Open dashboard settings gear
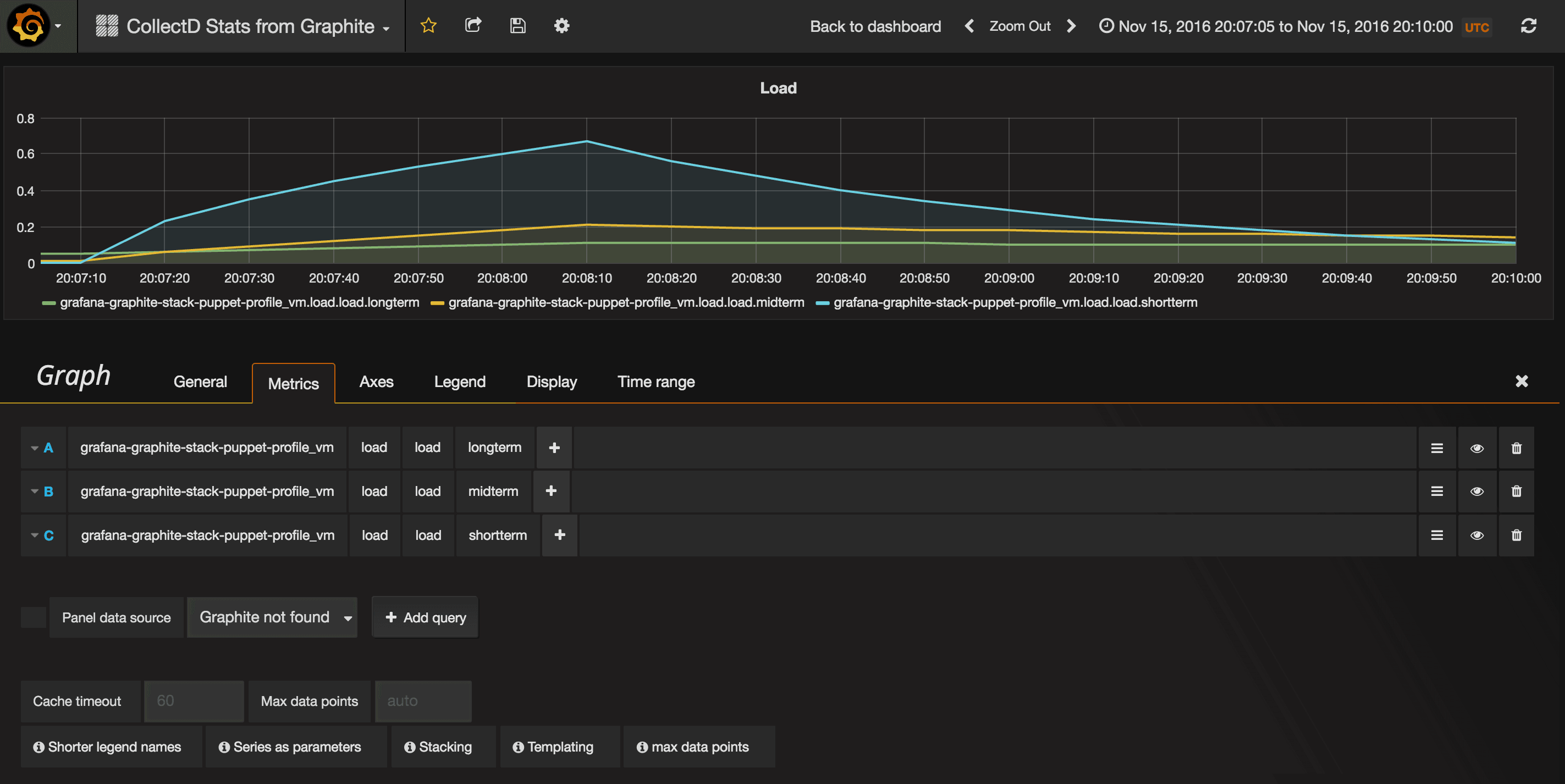The width and height of the screenshot is (1565, 784). coord(562,25)
